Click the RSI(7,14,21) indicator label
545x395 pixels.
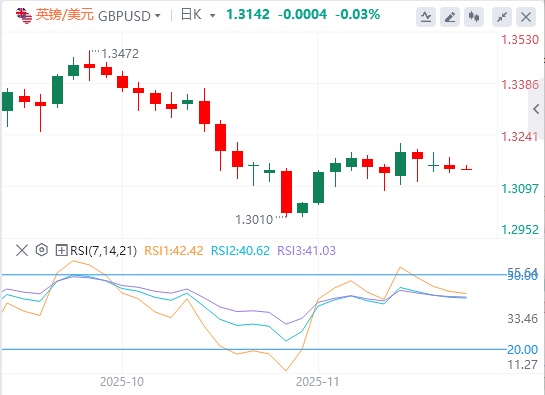[104, 251]
